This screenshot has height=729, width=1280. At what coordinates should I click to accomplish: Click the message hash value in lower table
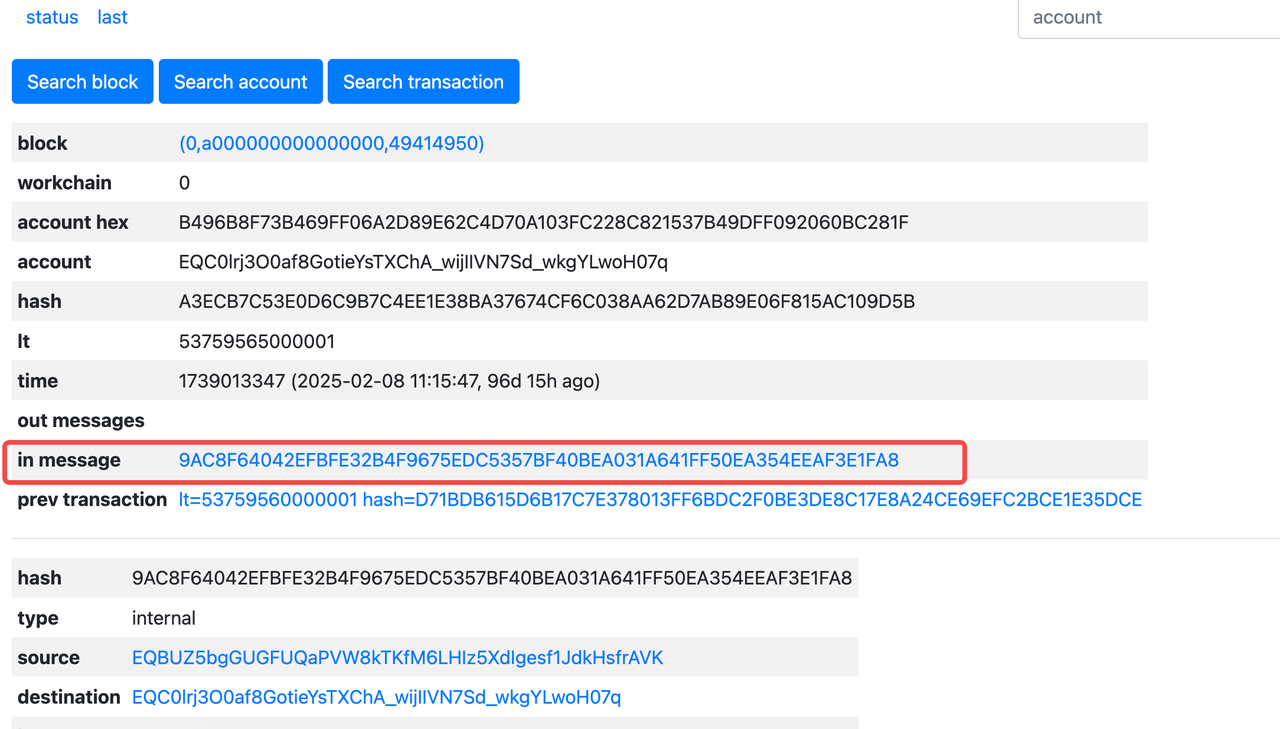point(491,578)
